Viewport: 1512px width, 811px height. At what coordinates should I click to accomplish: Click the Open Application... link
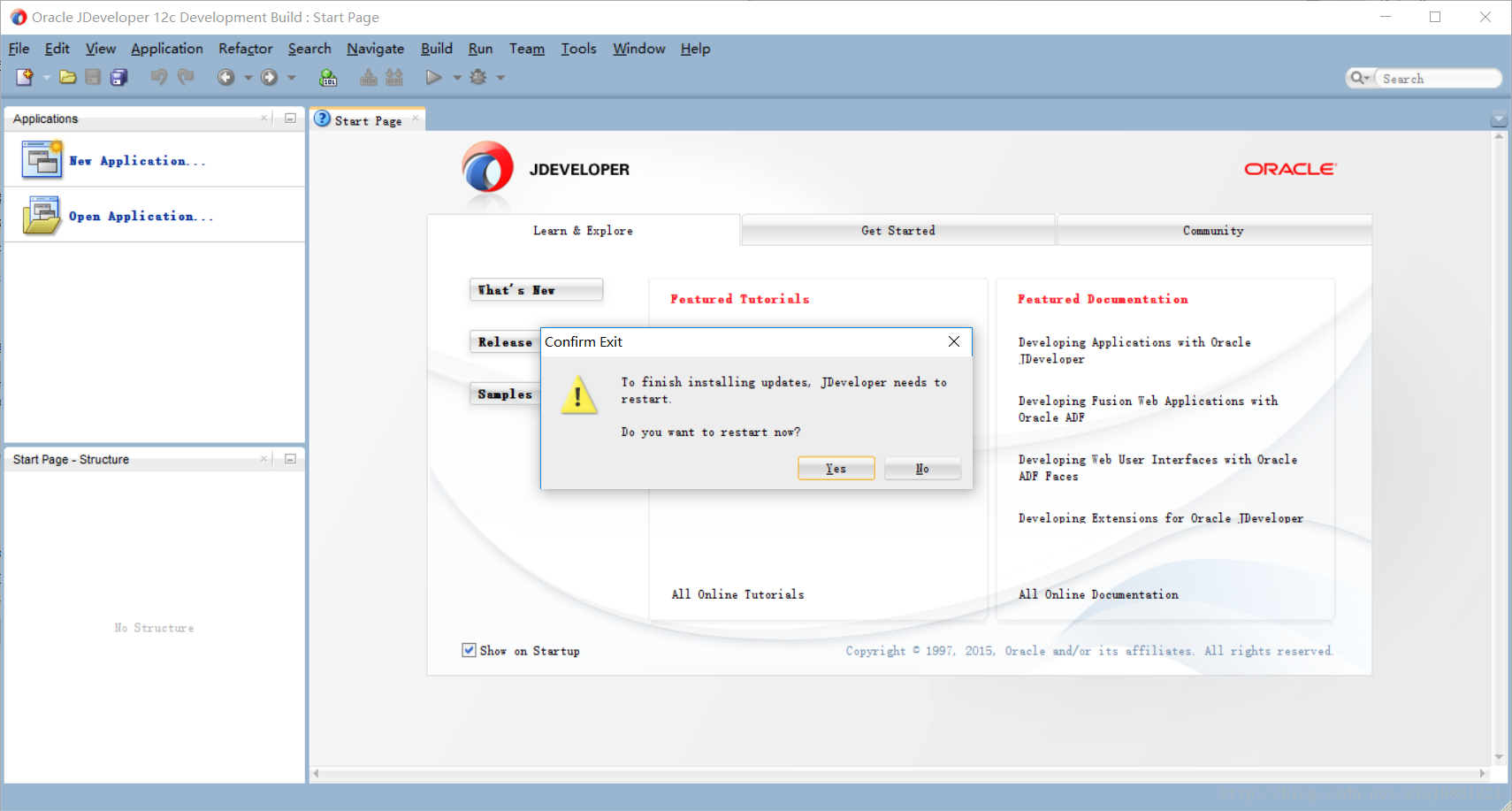point(141,217)
